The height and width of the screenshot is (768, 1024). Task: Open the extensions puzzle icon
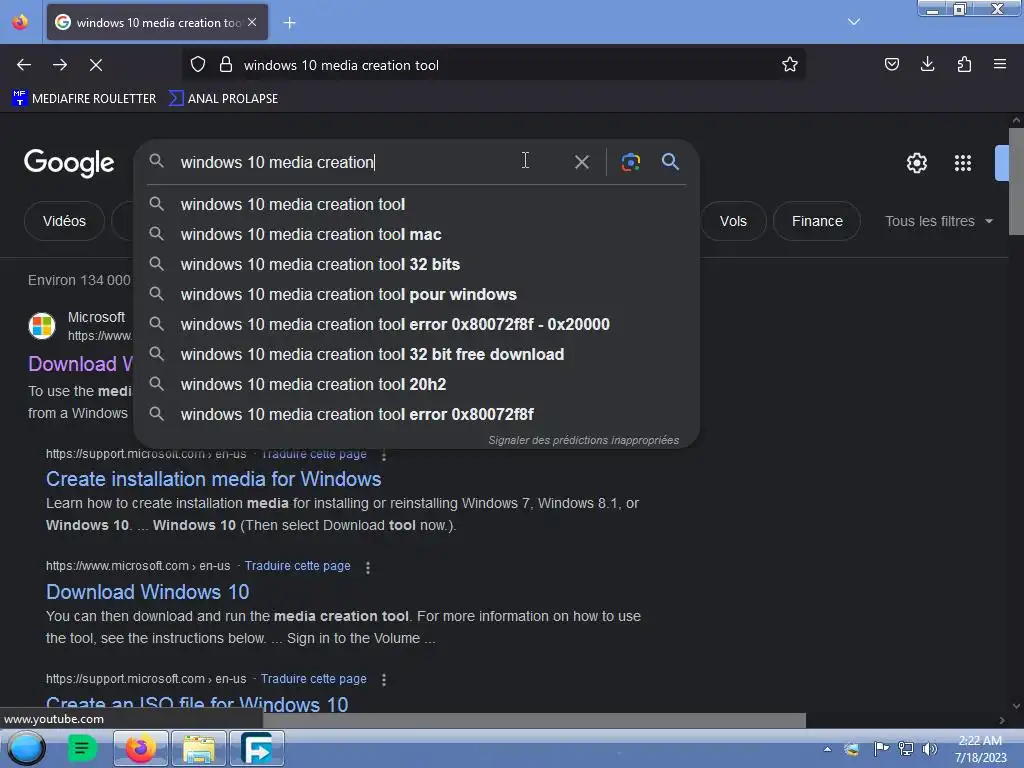click(964, 64)
